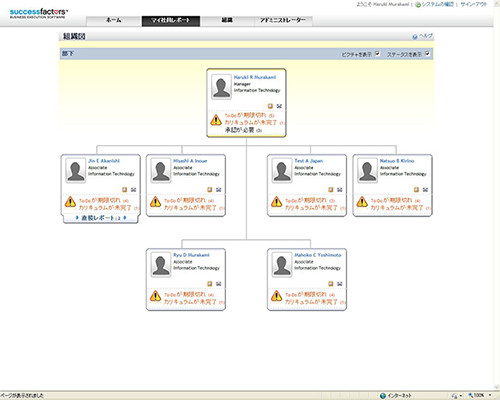
Task: Click the org chart icon on Mahoko Yoshimoto's card
Action: [x=340, y=284]
